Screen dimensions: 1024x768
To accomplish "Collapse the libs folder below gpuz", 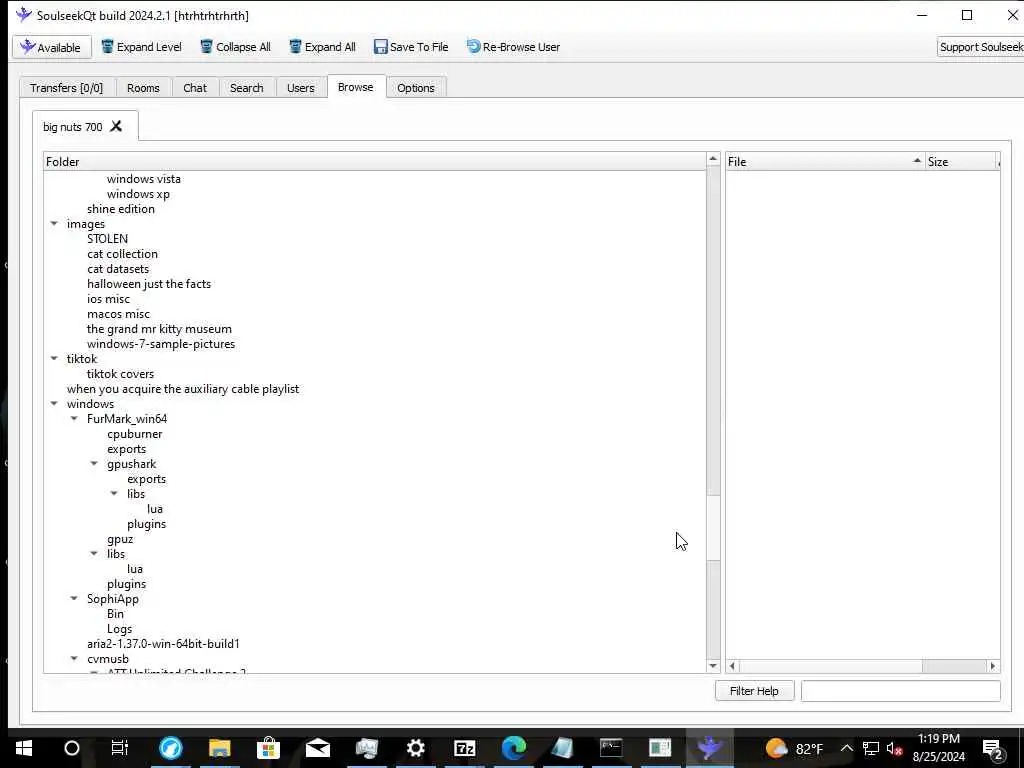I will [x=95, y=554].
